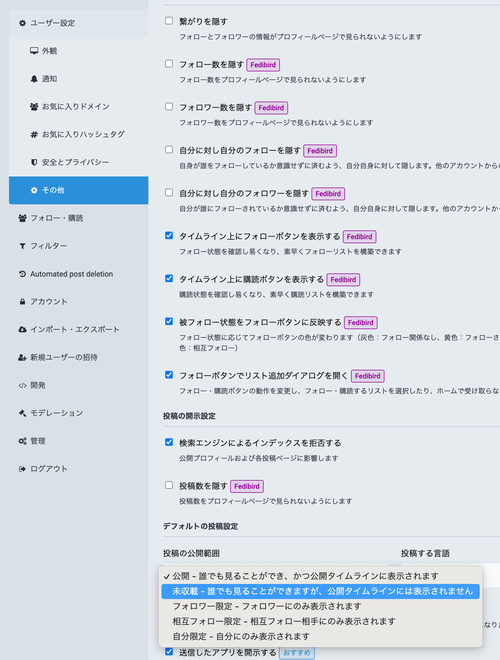500x660 pixels.
Task: Click the shield icon next to 安全とプライバシー
Action: [x=34, y=162]
